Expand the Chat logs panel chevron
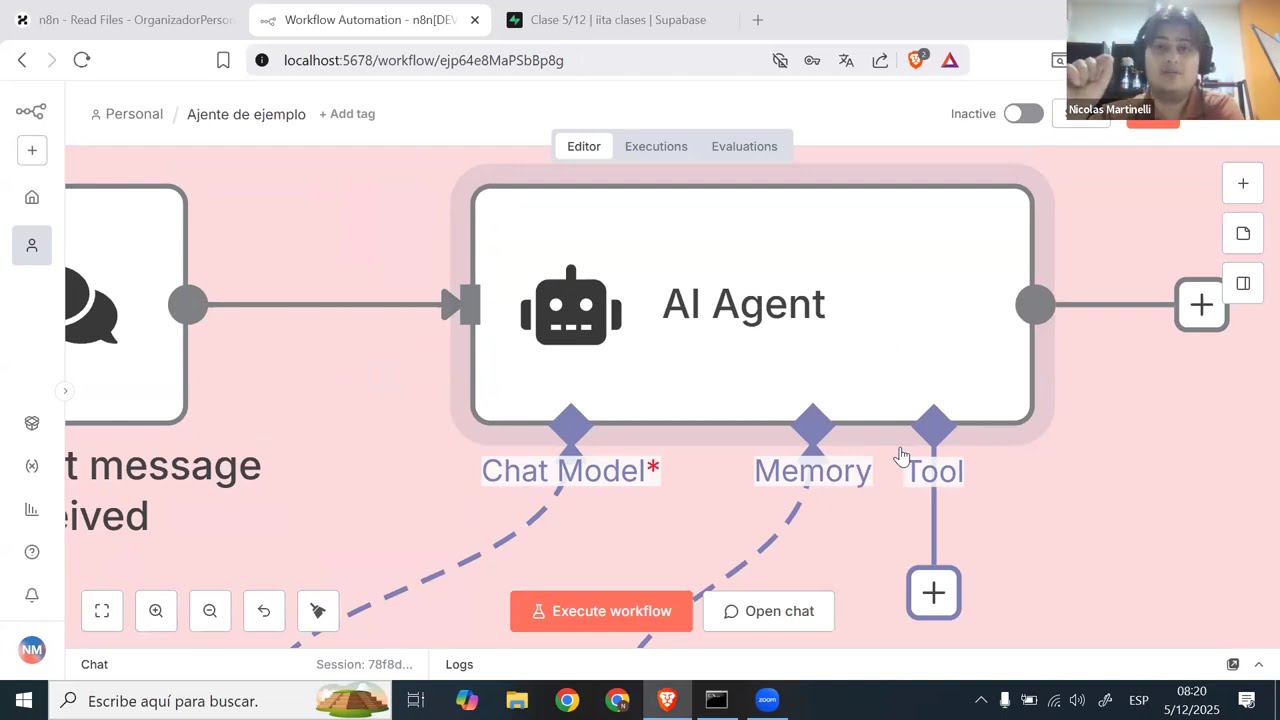Screen dimensions: 1280x720 pyautogui.click(x=1259, y=664)
